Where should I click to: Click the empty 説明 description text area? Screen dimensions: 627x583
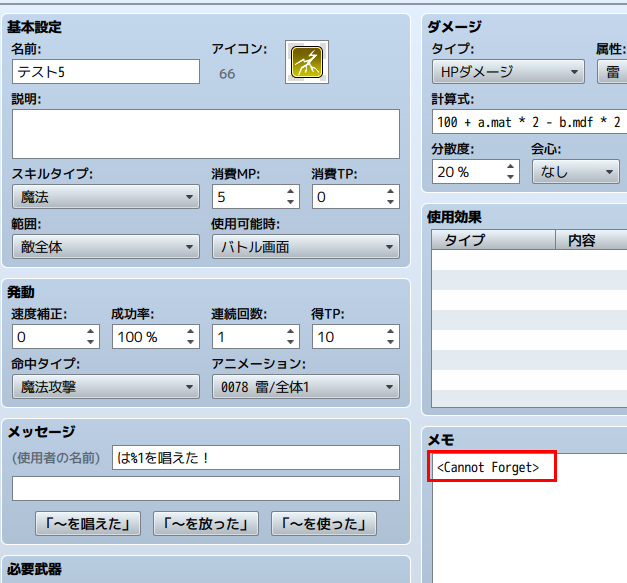[x=205, y=134]
